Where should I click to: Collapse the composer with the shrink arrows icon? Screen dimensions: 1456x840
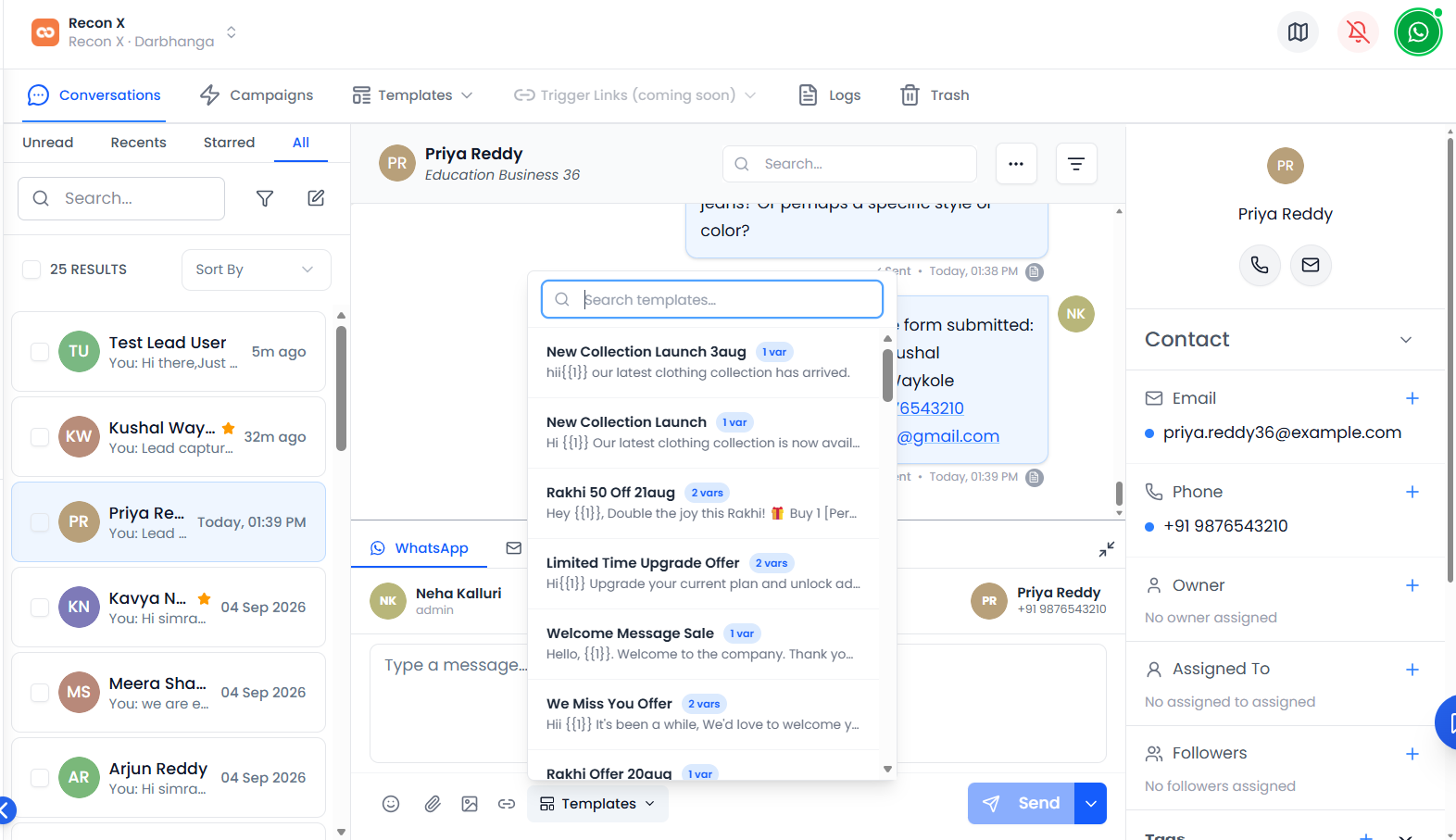(1107, 549)
